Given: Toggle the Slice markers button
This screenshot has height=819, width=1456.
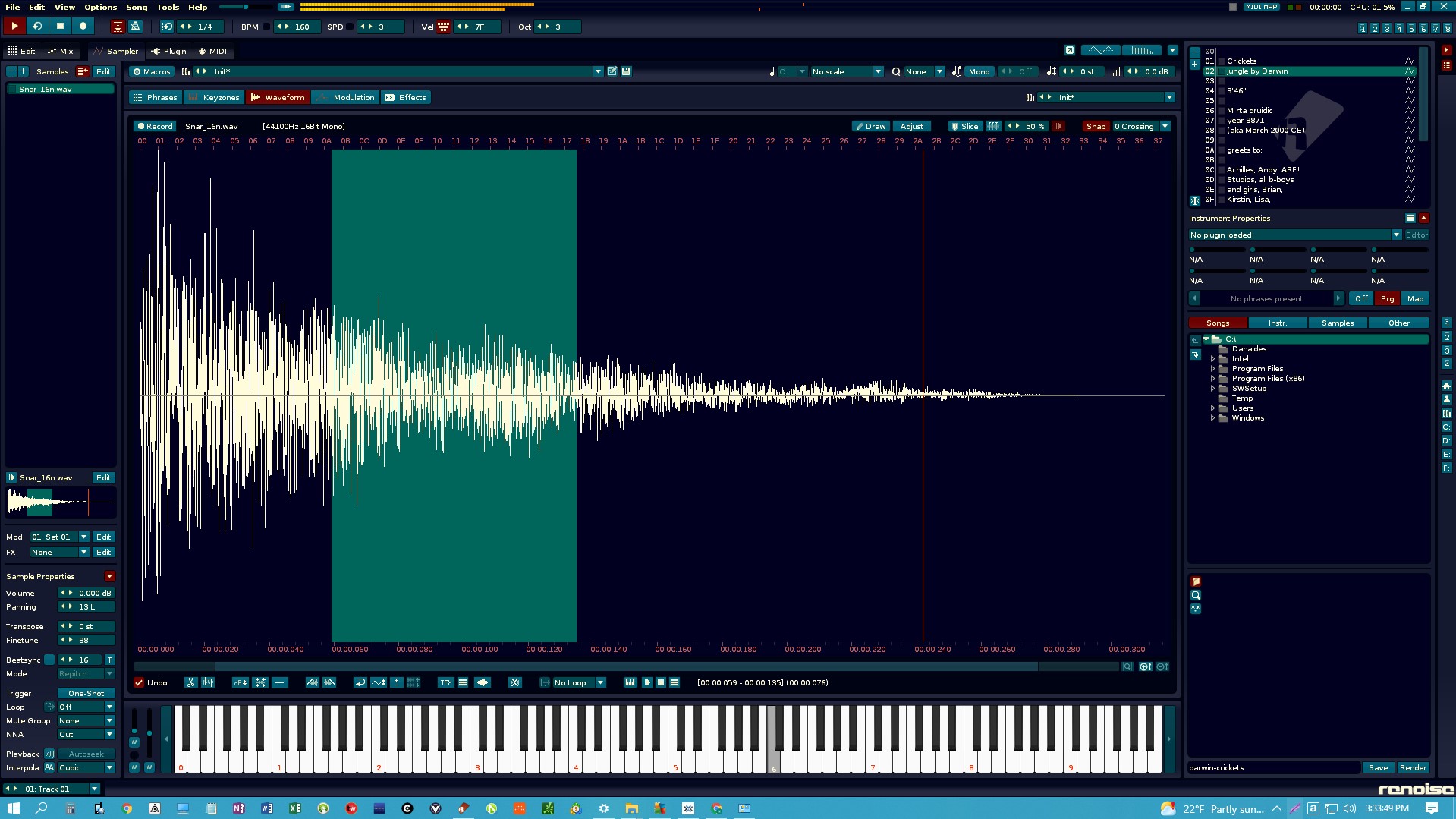Looking at the screenshot, I should (964, 126).
